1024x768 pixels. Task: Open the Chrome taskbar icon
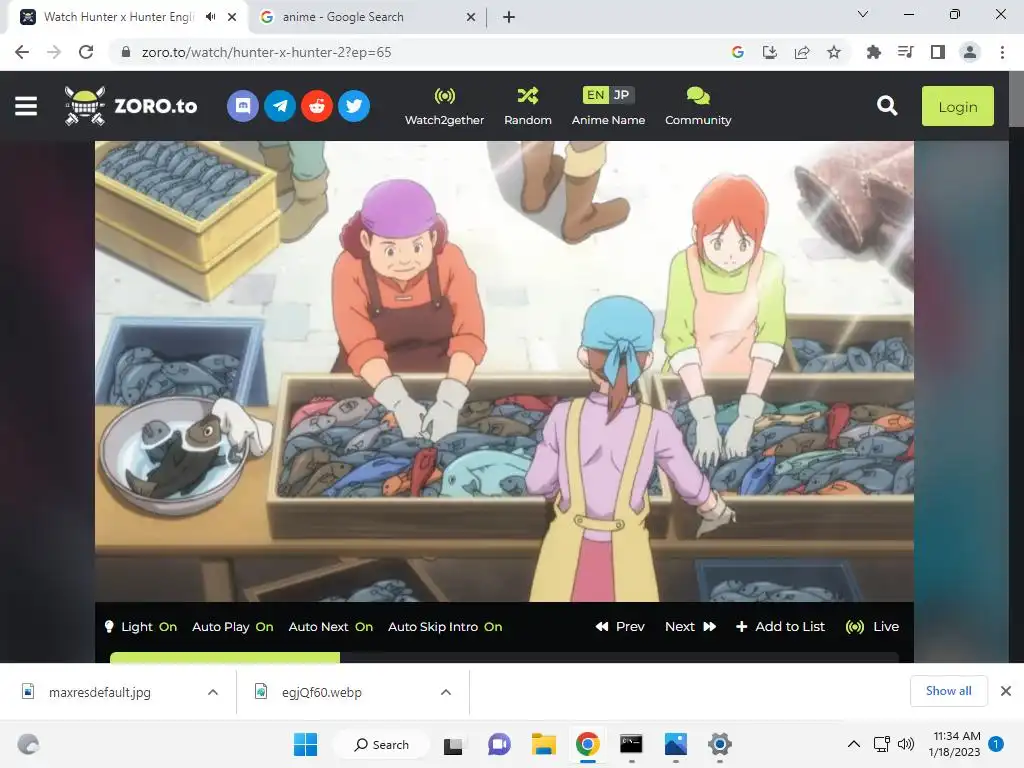click(x=588, y=744)
